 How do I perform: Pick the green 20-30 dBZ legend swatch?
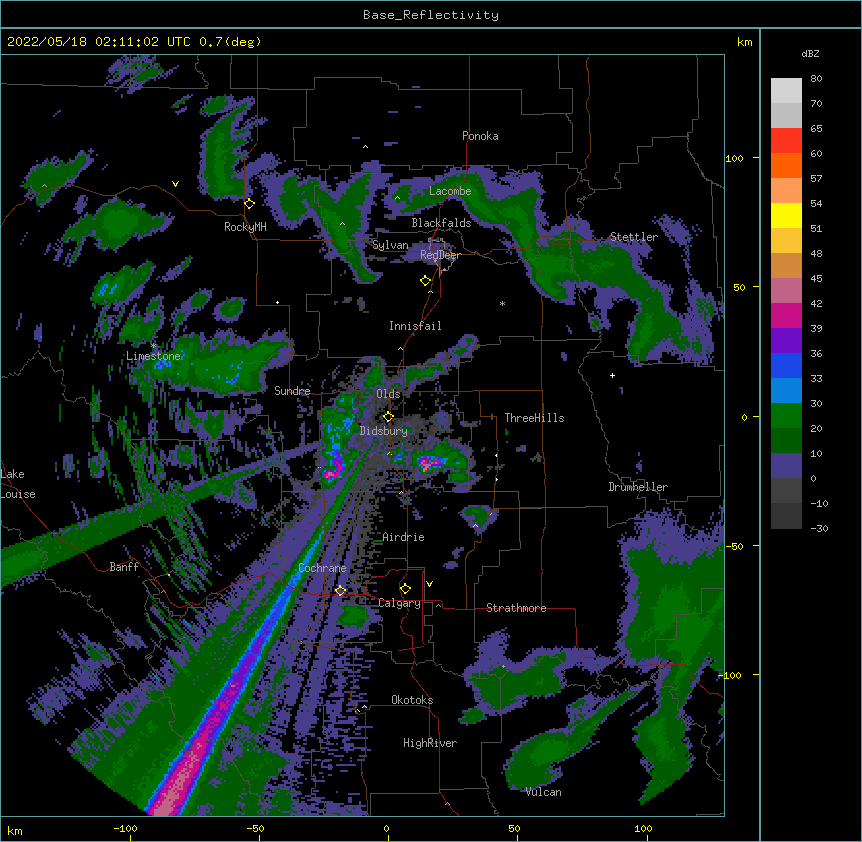pos(786,416)
